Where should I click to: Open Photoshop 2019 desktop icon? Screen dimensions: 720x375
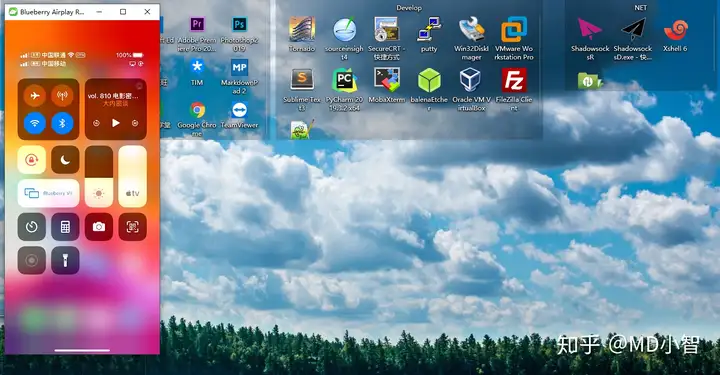click(x=239, y=34)
